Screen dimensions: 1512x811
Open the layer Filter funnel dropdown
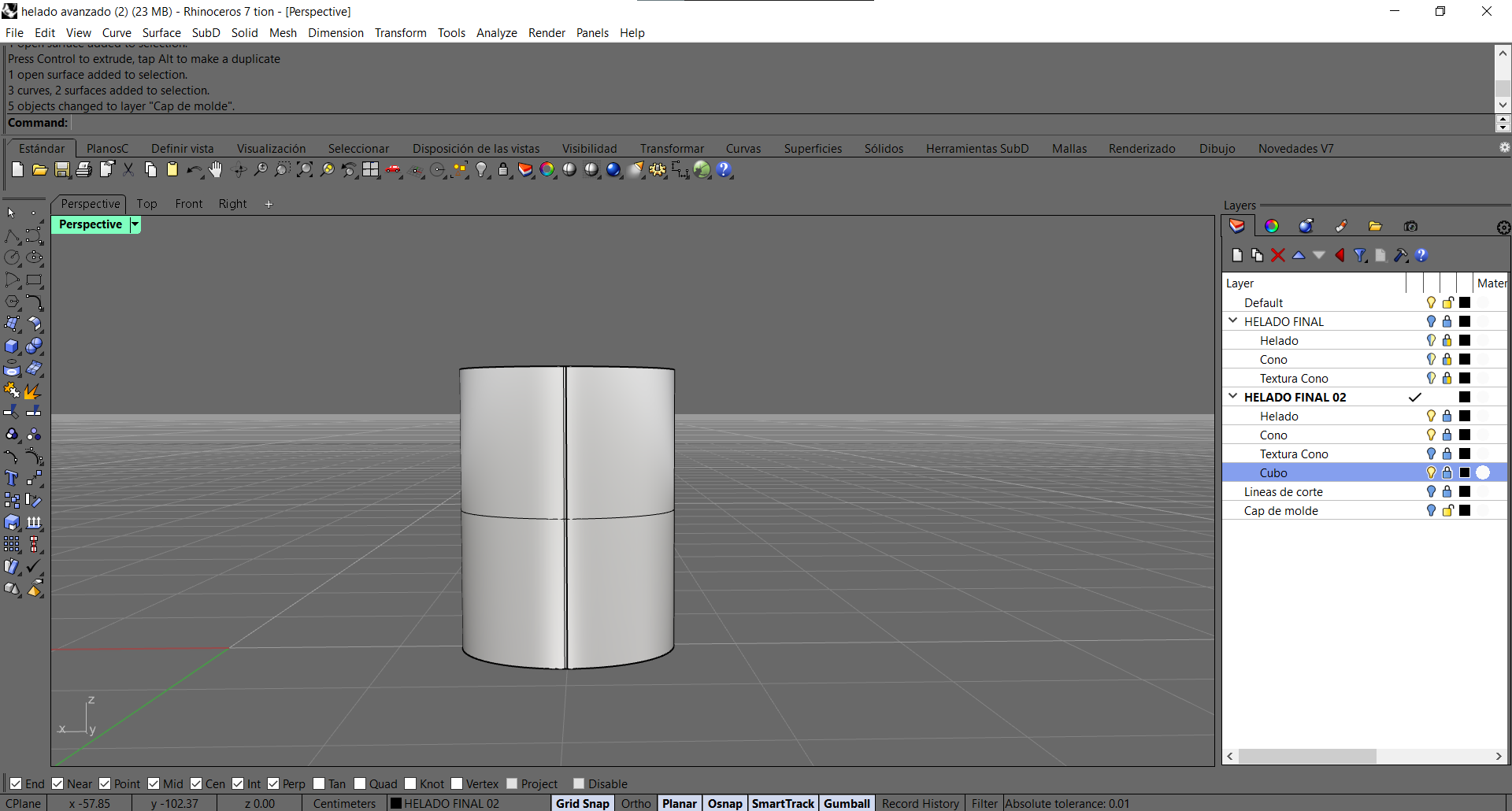pyautogui.click(x=1360, y=255)
